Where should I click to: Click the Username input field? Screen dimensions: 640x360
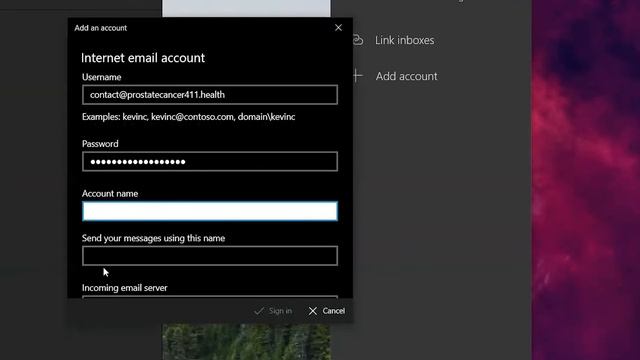210,95
